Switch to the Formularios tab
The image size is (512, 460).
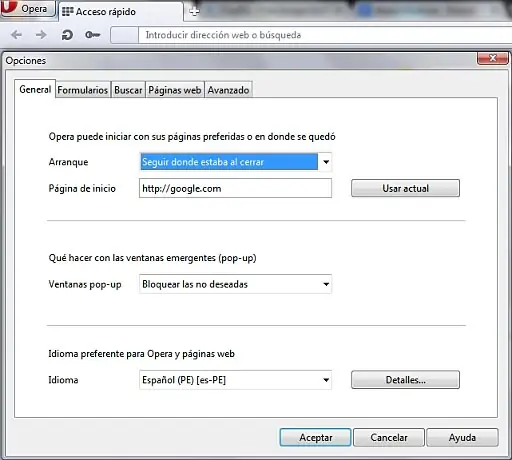[83, 90]
